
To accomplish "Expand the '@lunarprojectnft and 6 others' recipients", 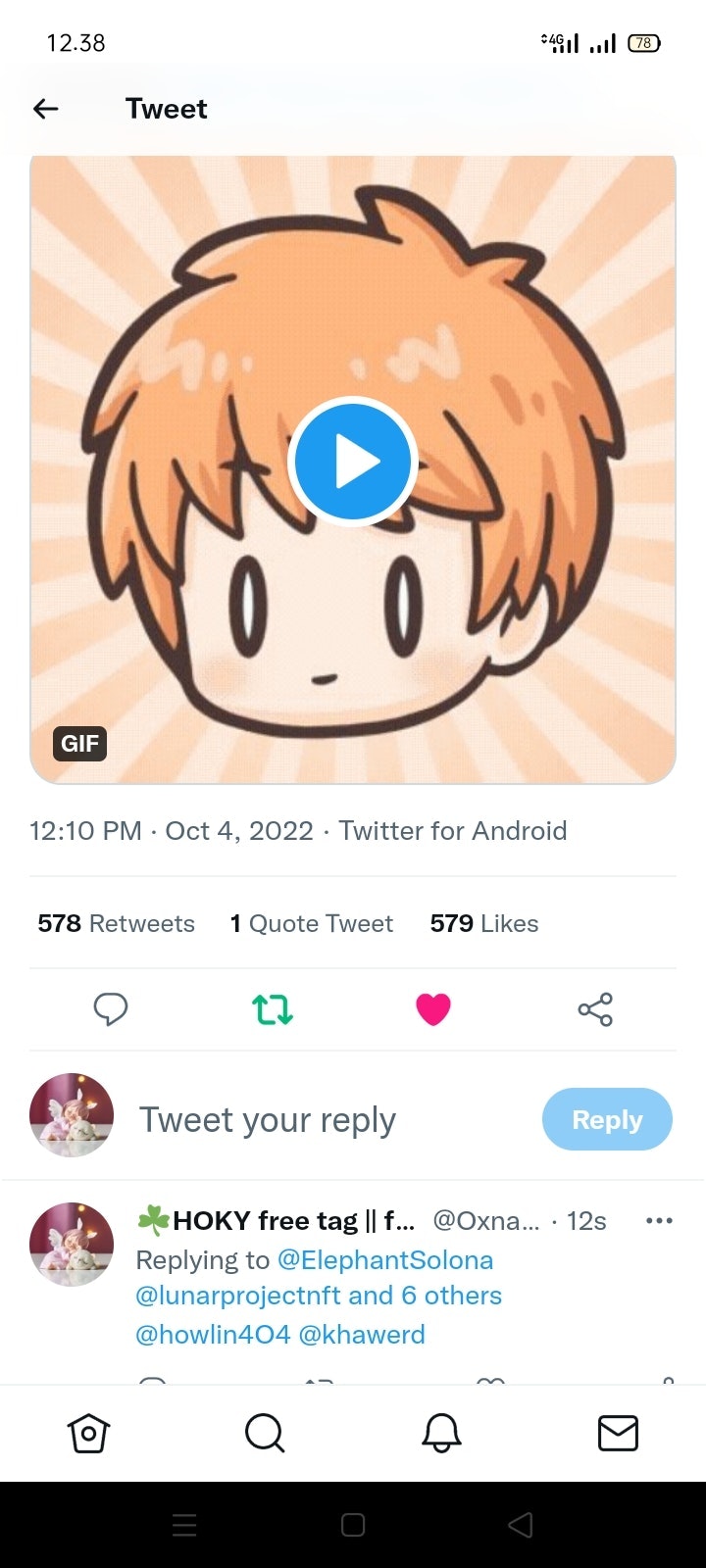I will pos(319,1296).
